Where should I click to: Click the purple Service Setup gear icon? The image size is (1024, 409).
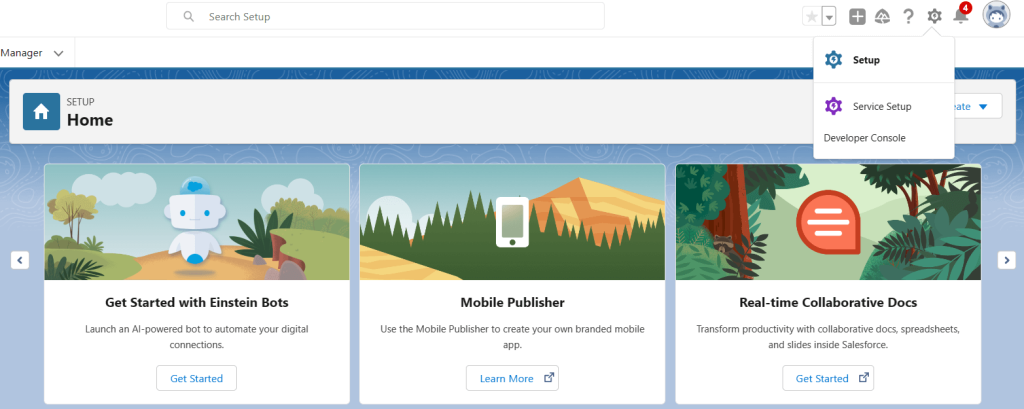click(833, 106)
